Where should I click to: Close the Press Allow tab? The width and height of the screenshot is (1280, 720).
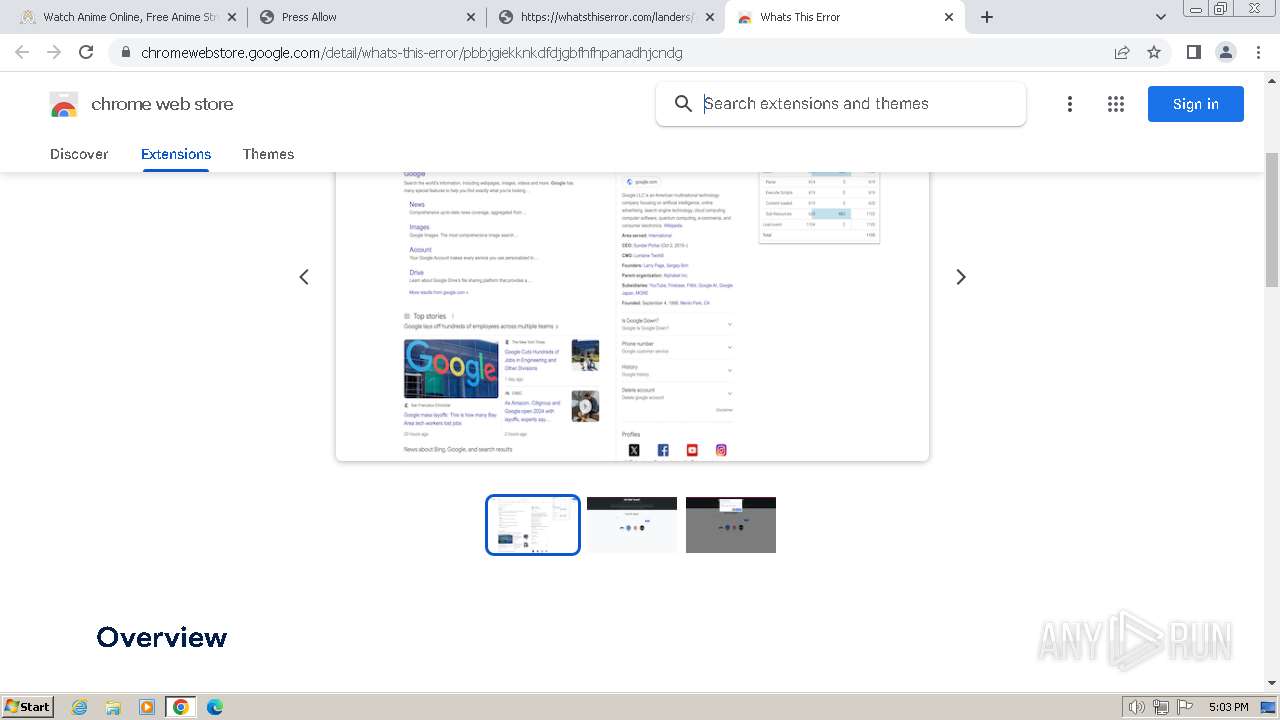(471, 17)
